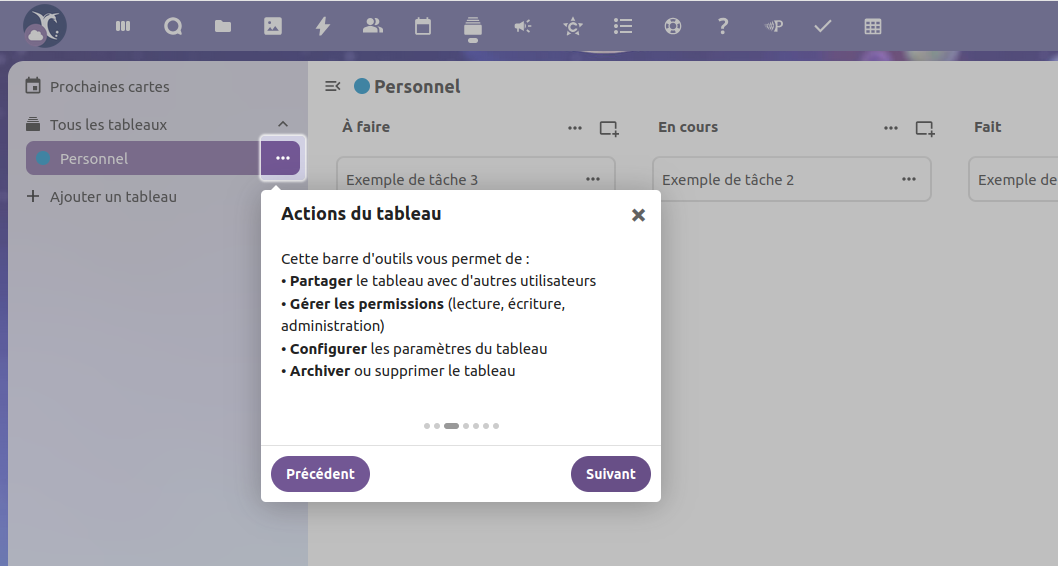Open the Announcements megaphone icon
The image size is (1058, 566).
(523, 27)
